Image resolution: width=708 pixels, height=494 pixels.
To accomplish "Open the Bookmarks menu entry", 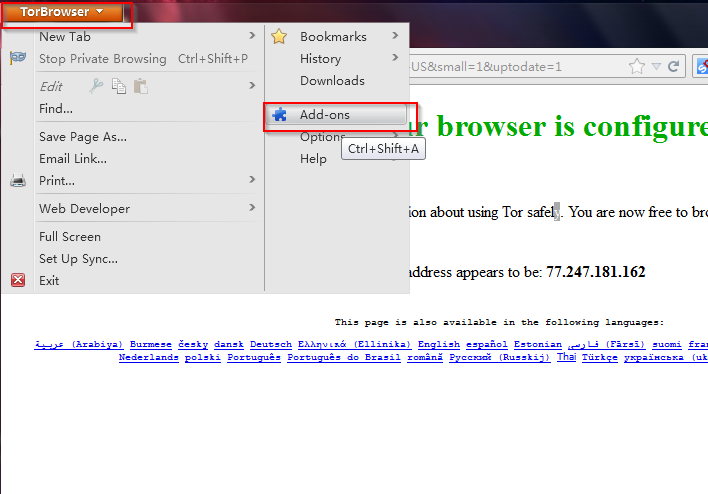I will point(333,37).
